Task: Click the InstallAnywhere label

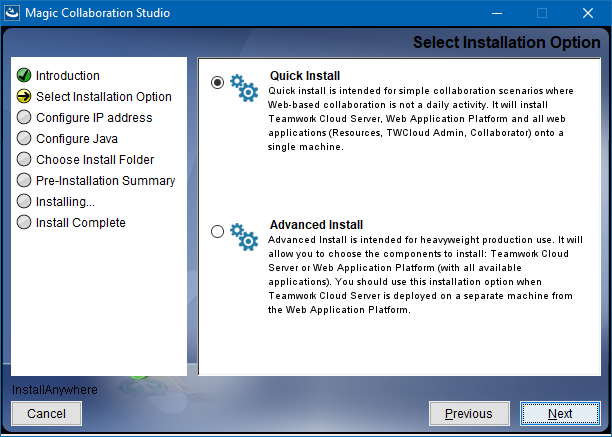Action: pyautogui.click(x=55, y=390)
